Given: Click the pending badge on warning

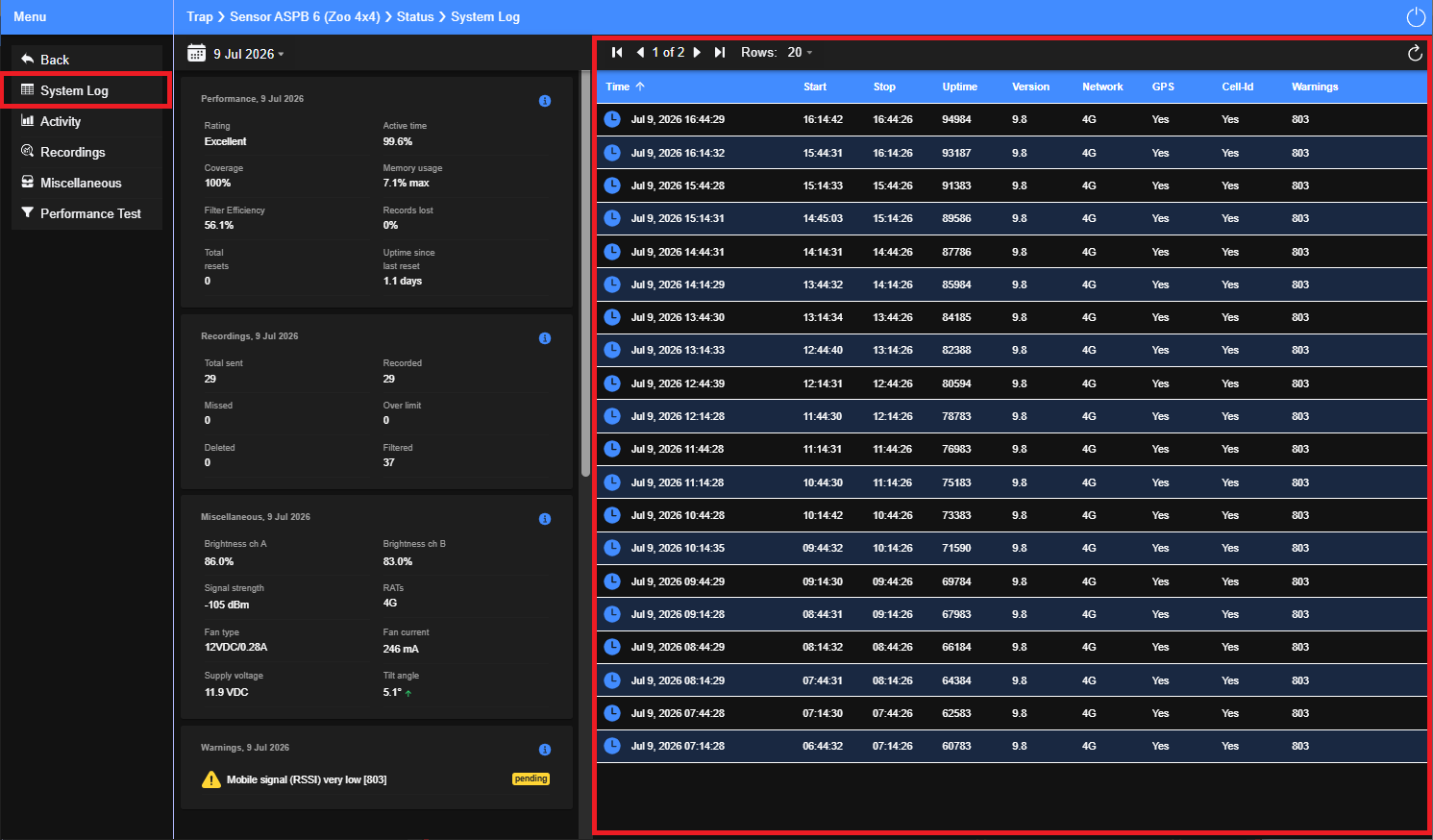Looking at the screenshot, I should pos(531,778).
